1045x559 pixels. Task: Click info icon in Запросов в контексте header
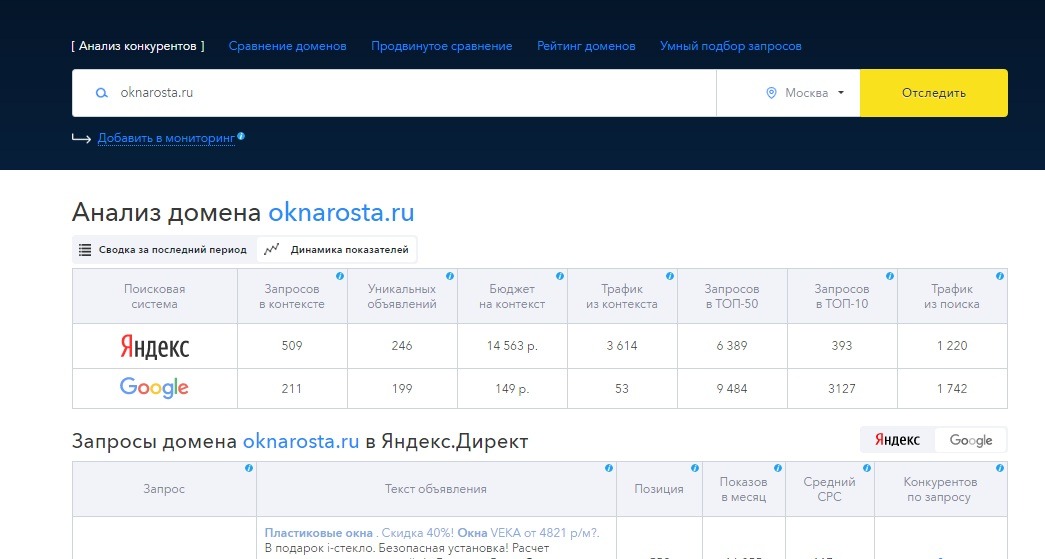coord(340,276)
